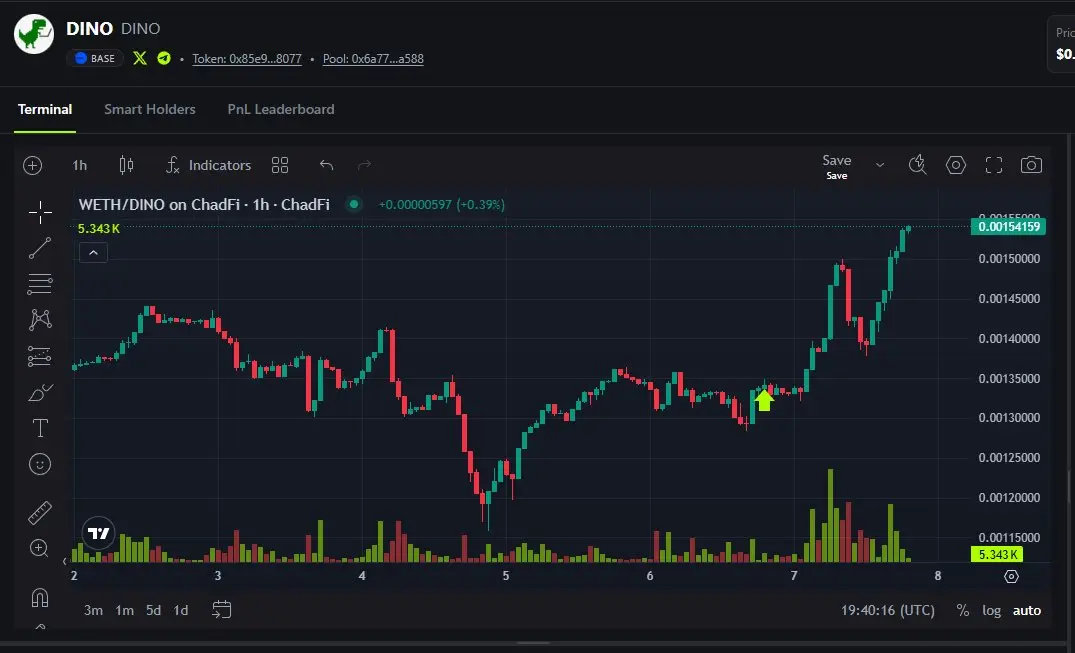Screen dimensions: 1075x653
Task: Activate the ruler measure tool
Action: pyautogui.click(x=40, y=512)
